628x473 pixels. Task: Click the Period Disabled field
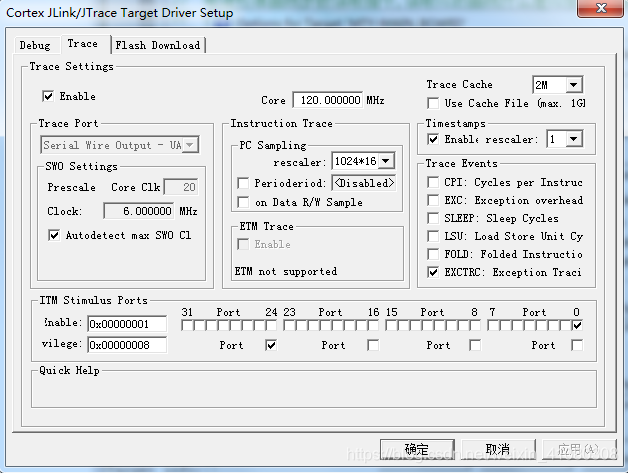click(x=364, y=183)
